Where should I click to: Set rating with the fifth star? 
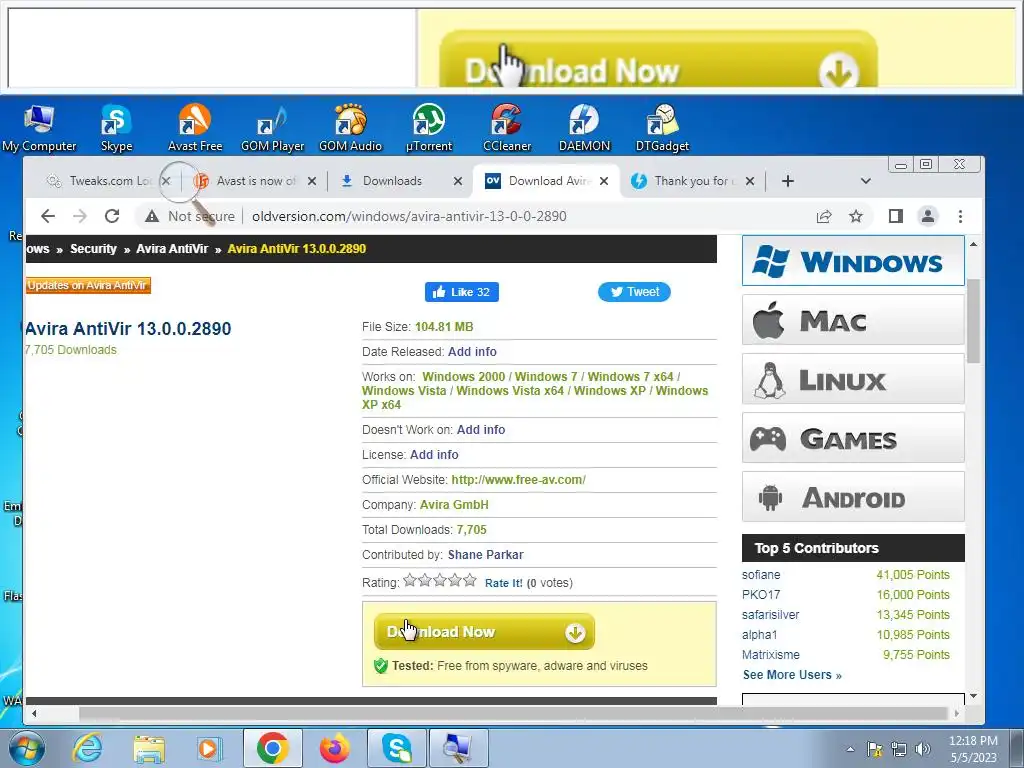point(470,580)
